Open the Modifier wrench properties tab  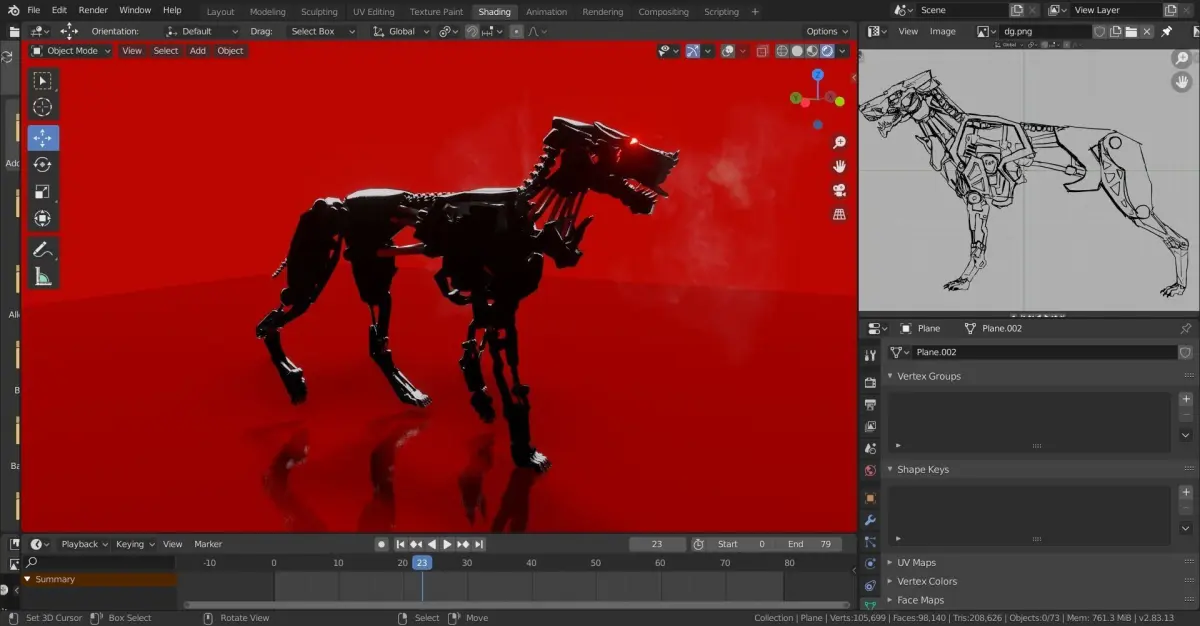(x=870, y=520)
